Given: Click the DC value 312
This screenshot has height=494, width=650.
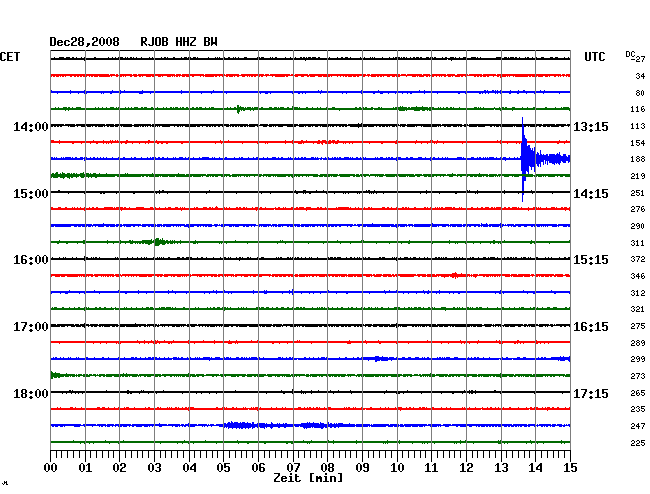Looking at the screenshot, I should (638, 293).
